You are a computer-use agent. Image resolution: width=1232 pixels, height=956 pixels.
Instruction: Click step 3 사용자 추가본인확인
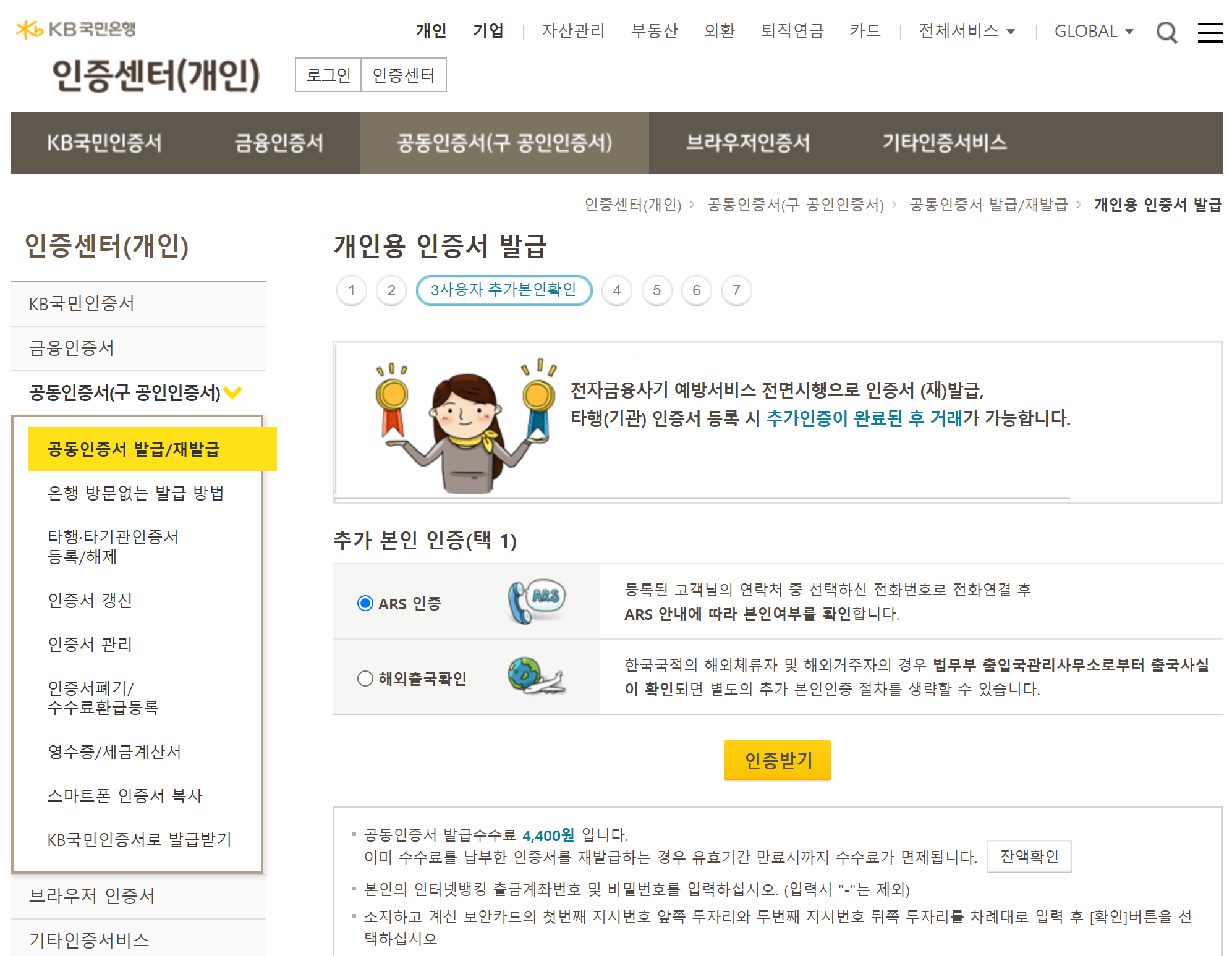504,290
